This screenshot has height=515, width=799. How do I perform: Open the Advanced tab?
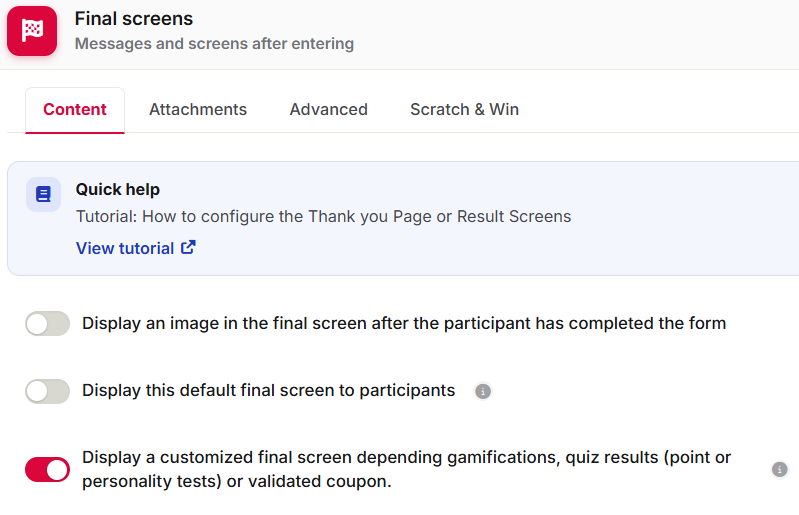click(329, 110)
